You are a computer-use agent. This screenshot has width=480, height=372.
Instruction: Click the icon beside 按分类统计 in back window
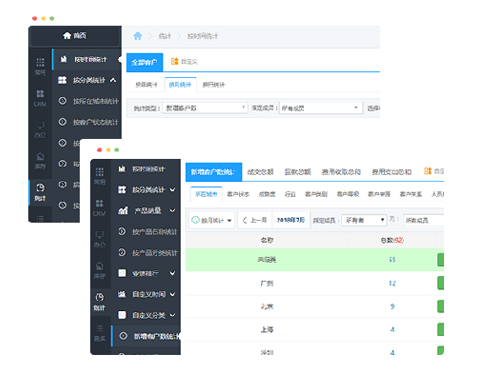62,80
